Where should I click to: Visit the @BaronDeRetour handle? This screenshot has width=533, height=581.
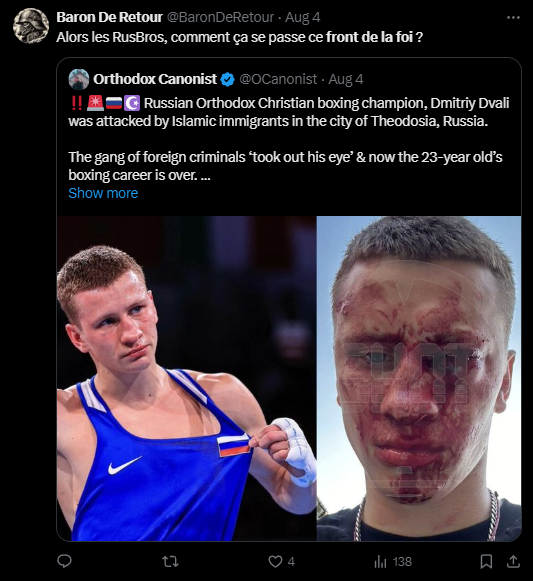tap(220, 17)
